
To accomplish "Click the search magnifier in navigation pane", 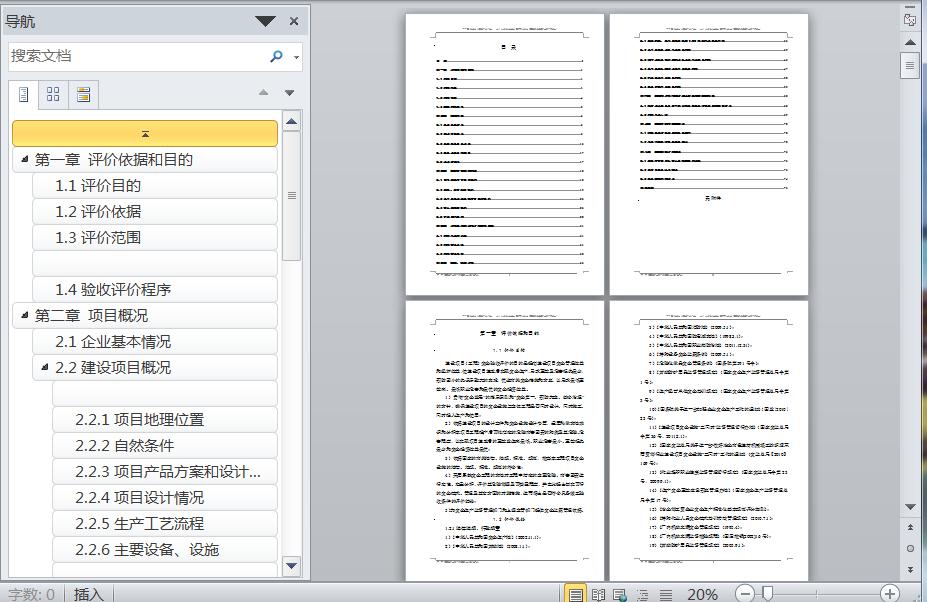I will (277, 57).
